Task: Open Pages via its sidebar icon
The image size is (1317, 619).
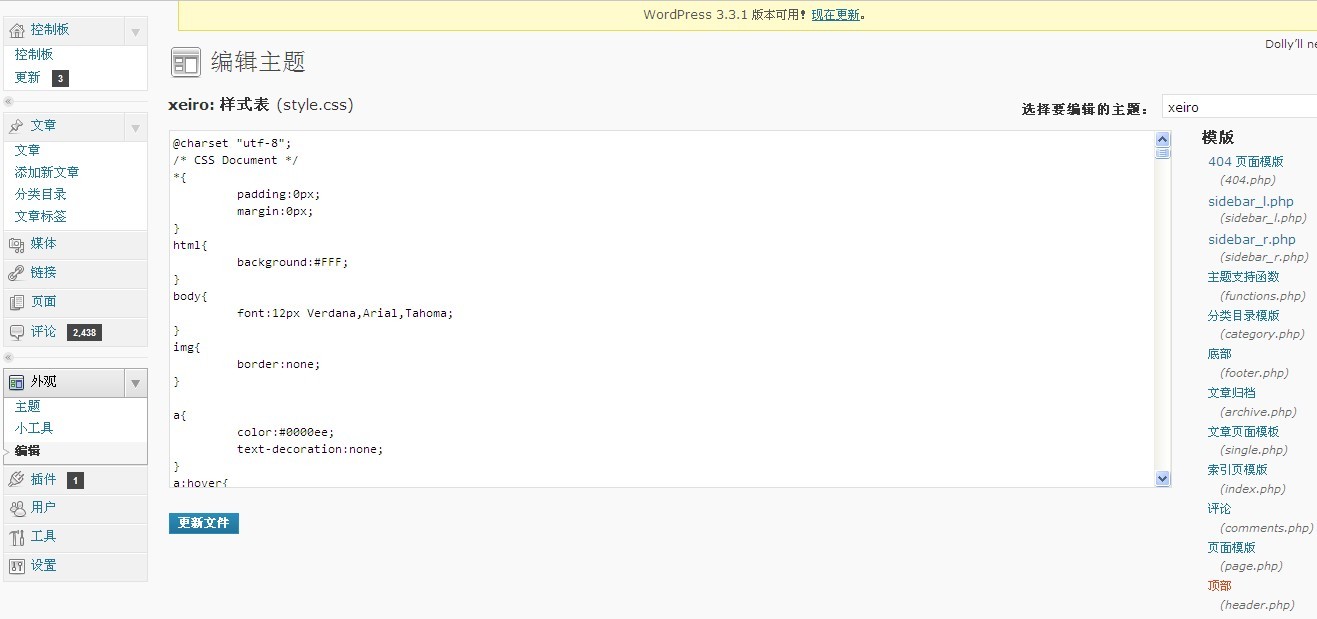Action: (x=16, y=302)
